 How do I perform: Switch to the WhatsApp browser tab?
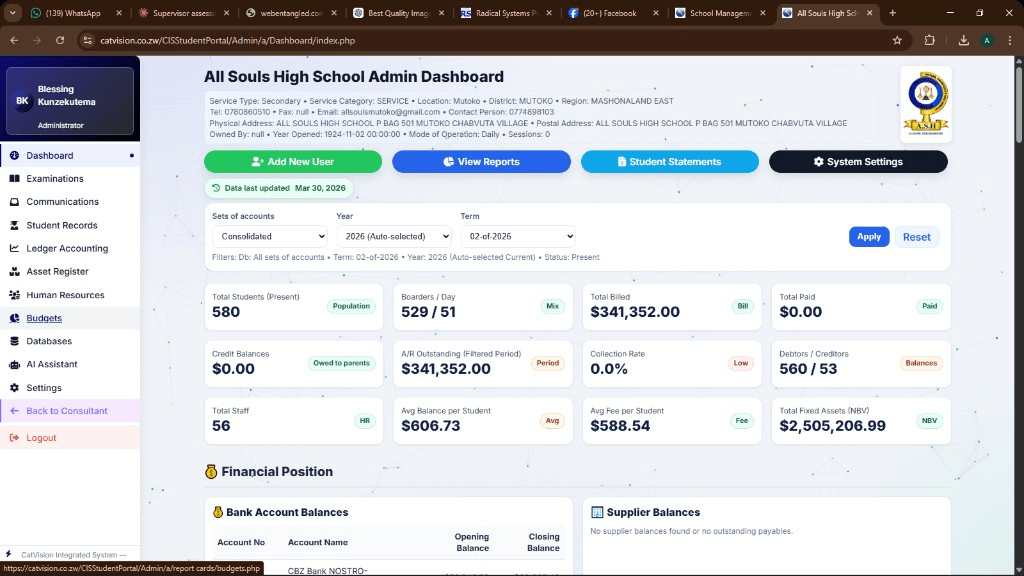click(x=73, y=13)
